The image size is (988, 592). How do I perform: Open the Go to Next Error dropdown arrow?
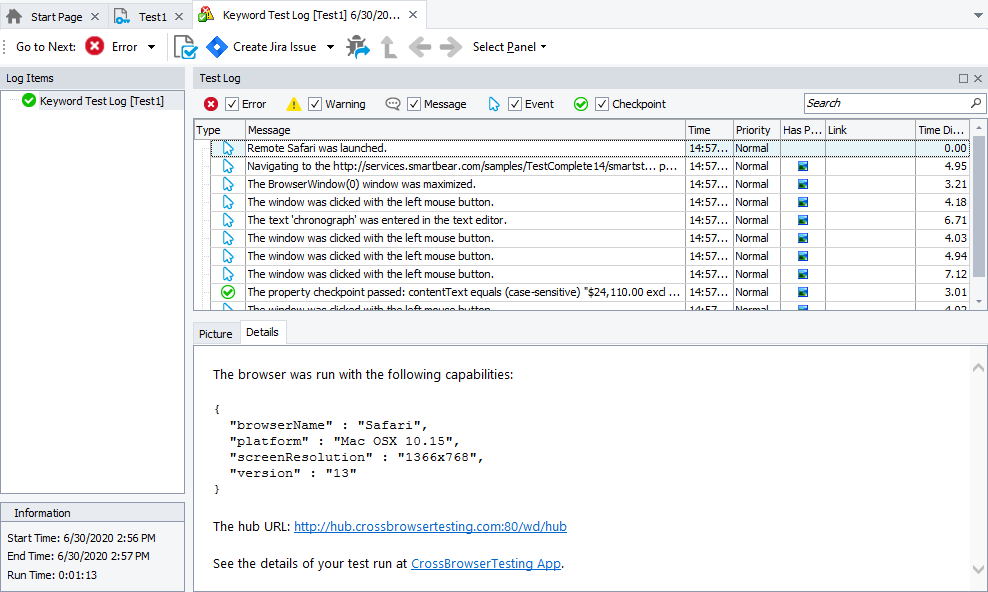point(152,47)
